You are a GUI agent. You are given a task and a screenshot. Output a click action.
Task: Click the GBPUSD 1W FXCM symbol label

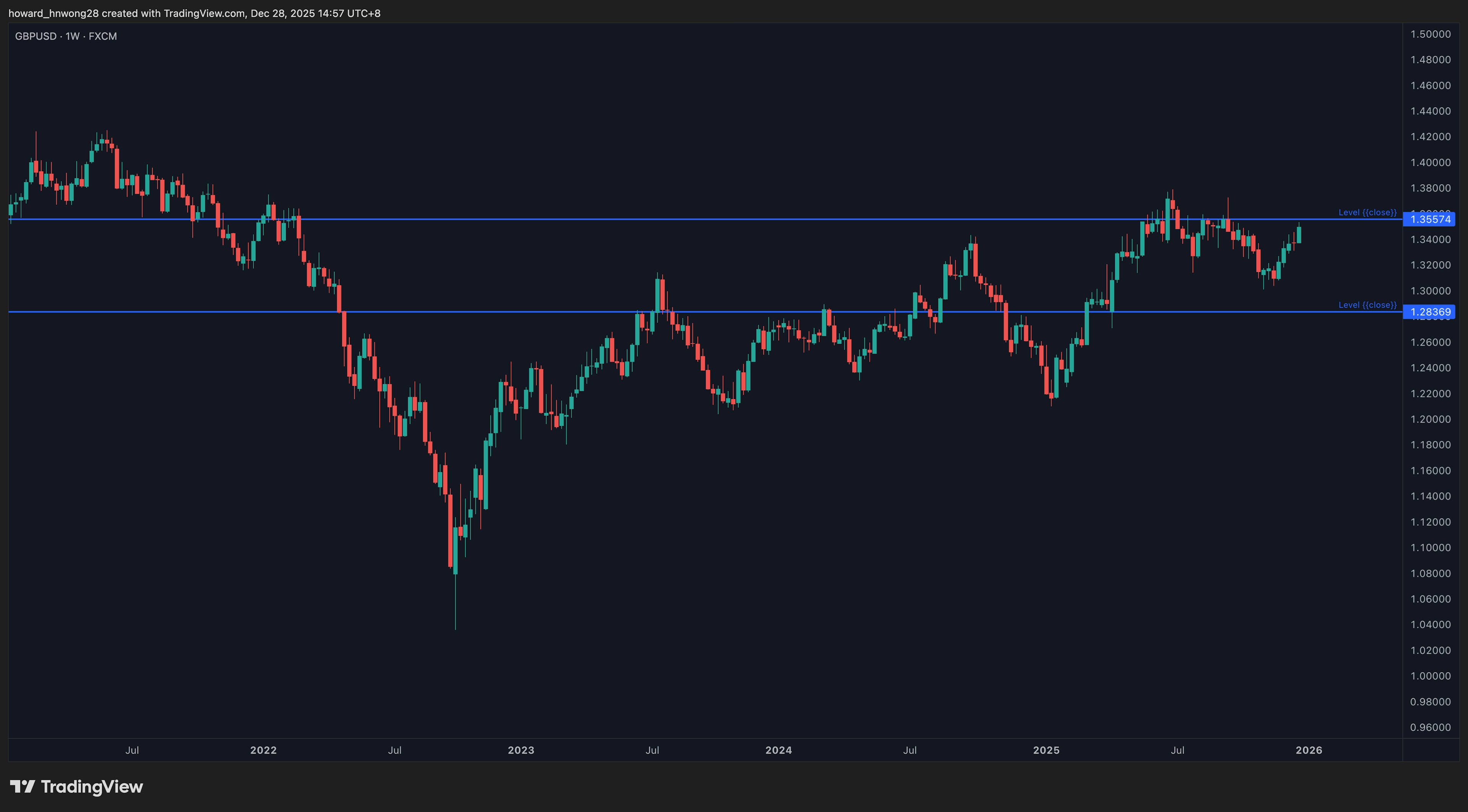coord(66,36)
